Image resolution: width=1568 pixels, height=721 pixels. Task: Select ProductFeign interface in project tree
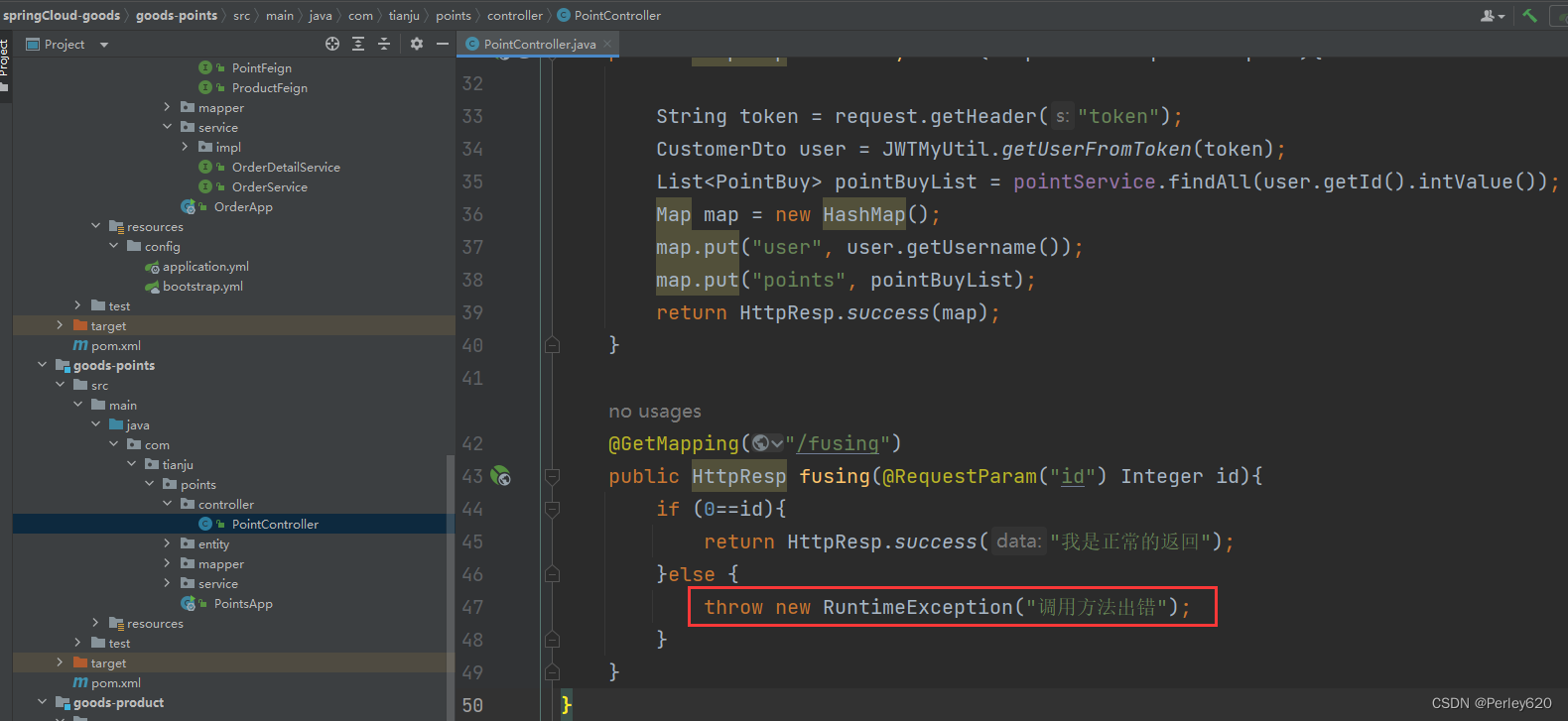[x=269, y=87]
